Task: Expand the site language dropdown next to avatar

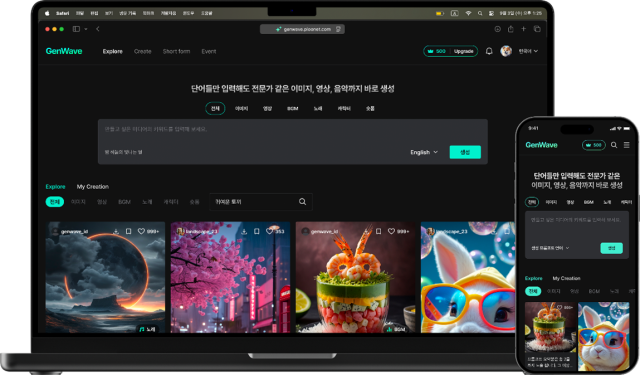Action: 528,51
